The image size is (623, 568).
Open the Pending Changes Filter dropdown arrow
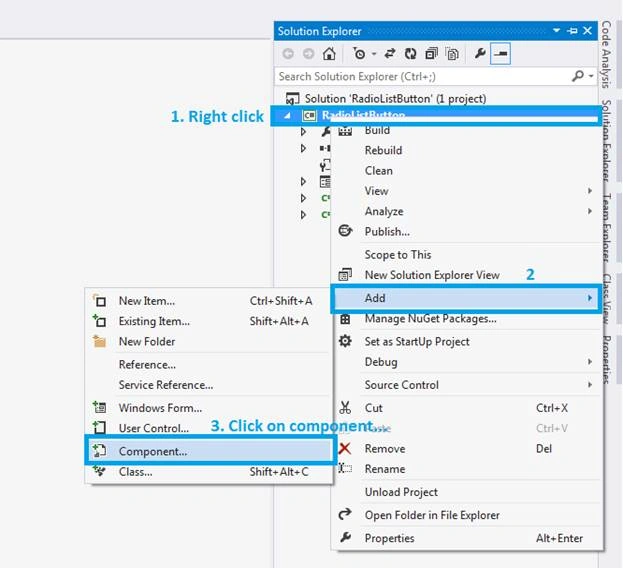pos(374,54)
